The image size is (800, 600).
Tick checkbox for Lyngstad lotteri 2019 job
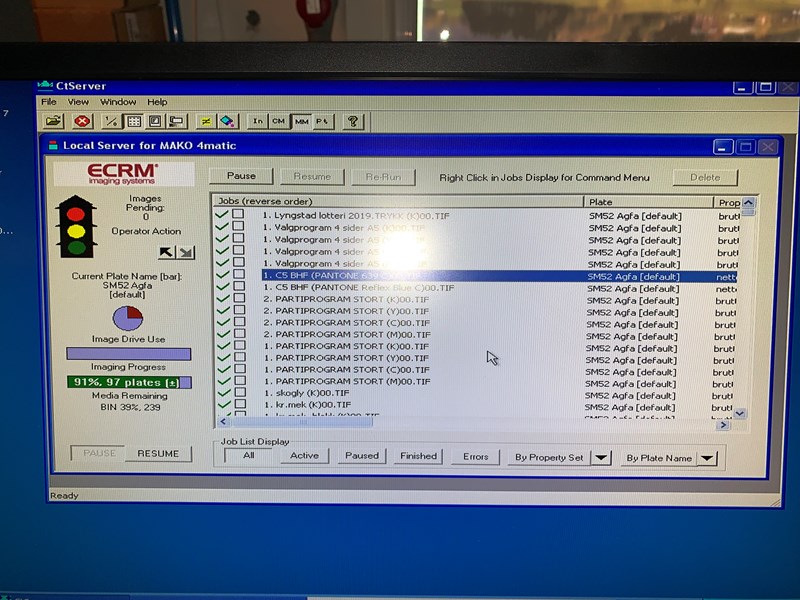(238, 215)
